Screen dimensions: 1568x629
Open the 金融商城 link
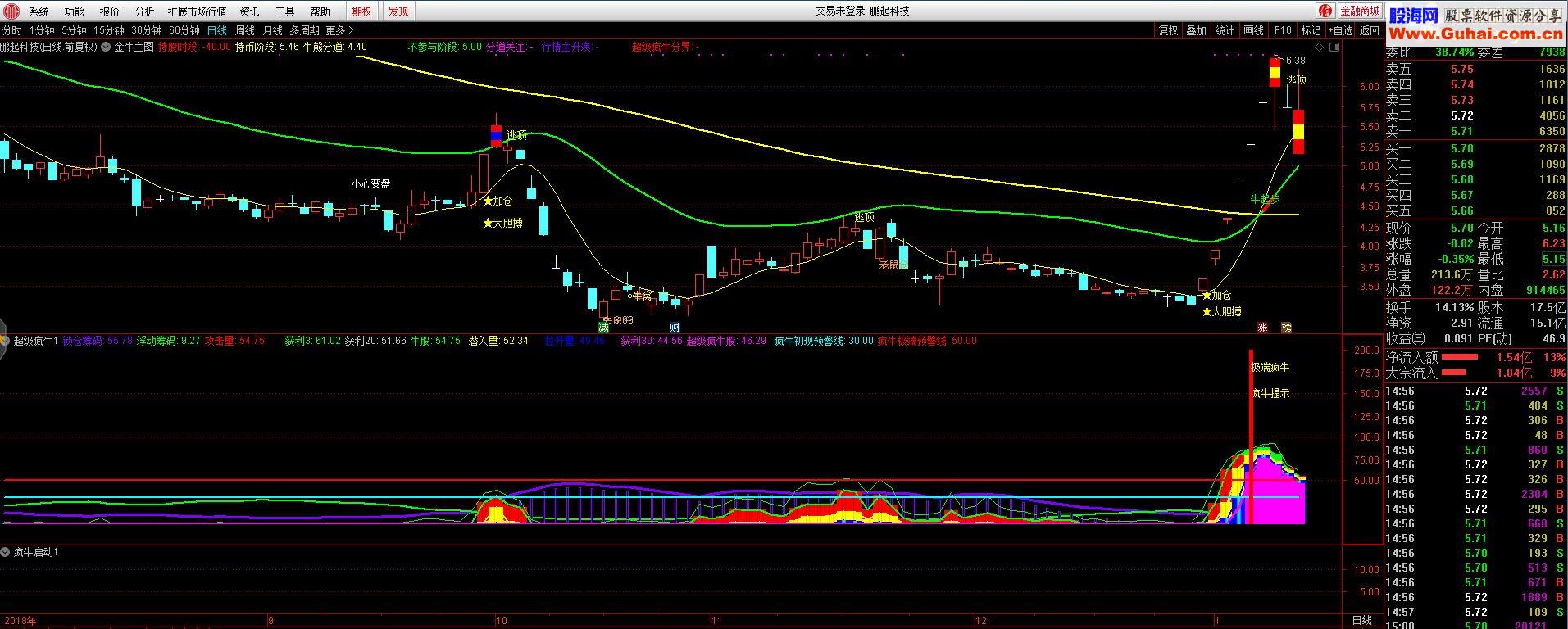click(1360, 11)
